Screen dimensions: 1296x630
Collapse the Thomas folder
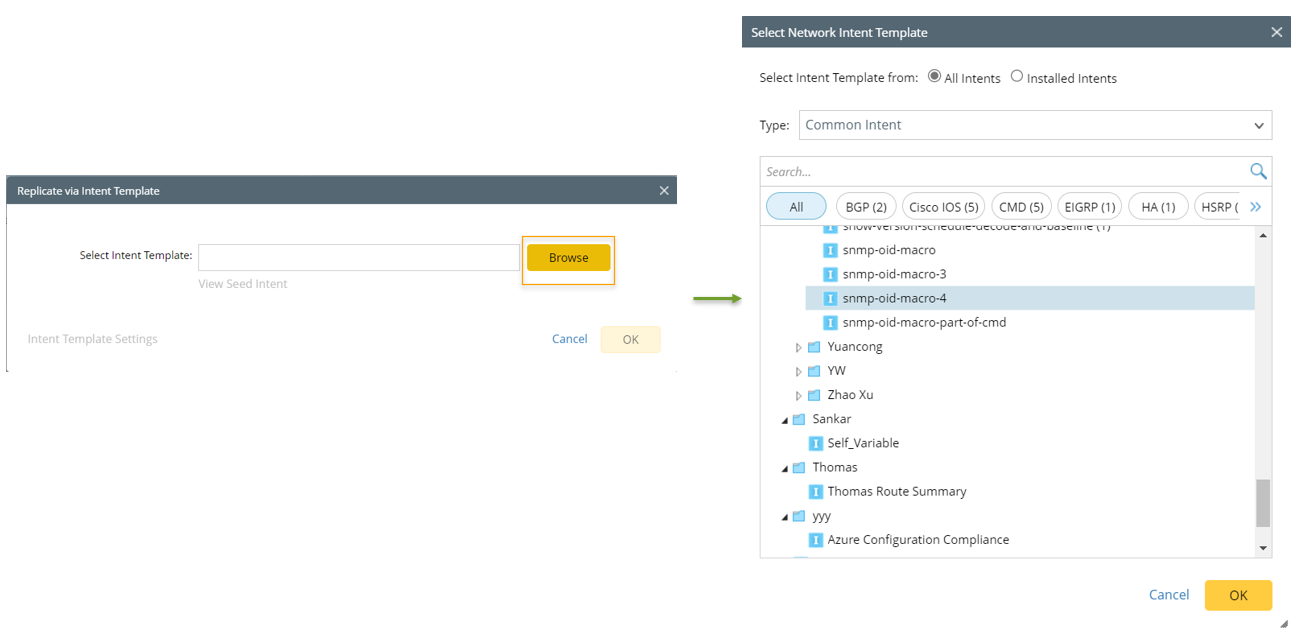click(x=785, y=468)
